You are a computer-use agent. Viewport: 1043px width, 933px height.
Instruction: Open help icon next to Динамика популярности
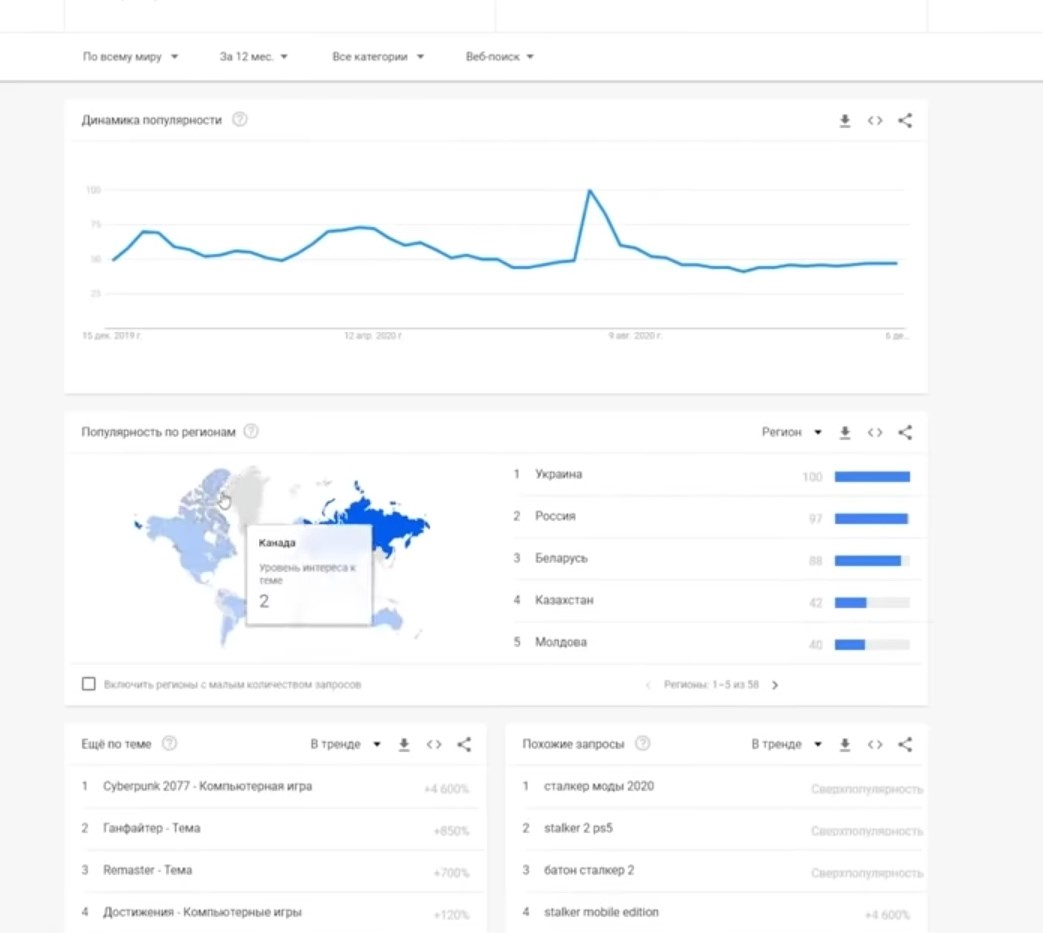pos(239,119)
